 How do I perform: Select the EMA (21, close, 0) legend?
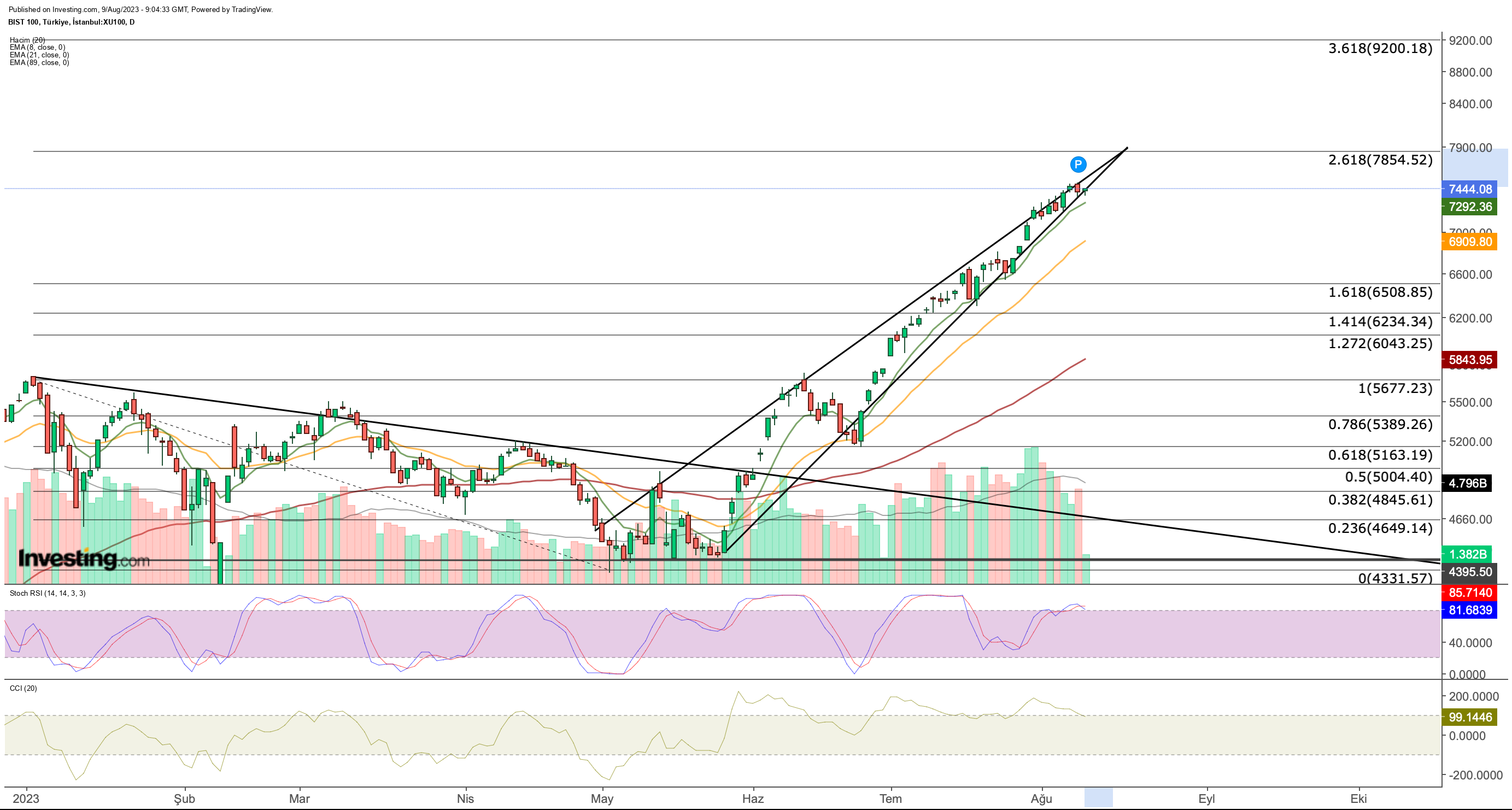click(39, 55)
